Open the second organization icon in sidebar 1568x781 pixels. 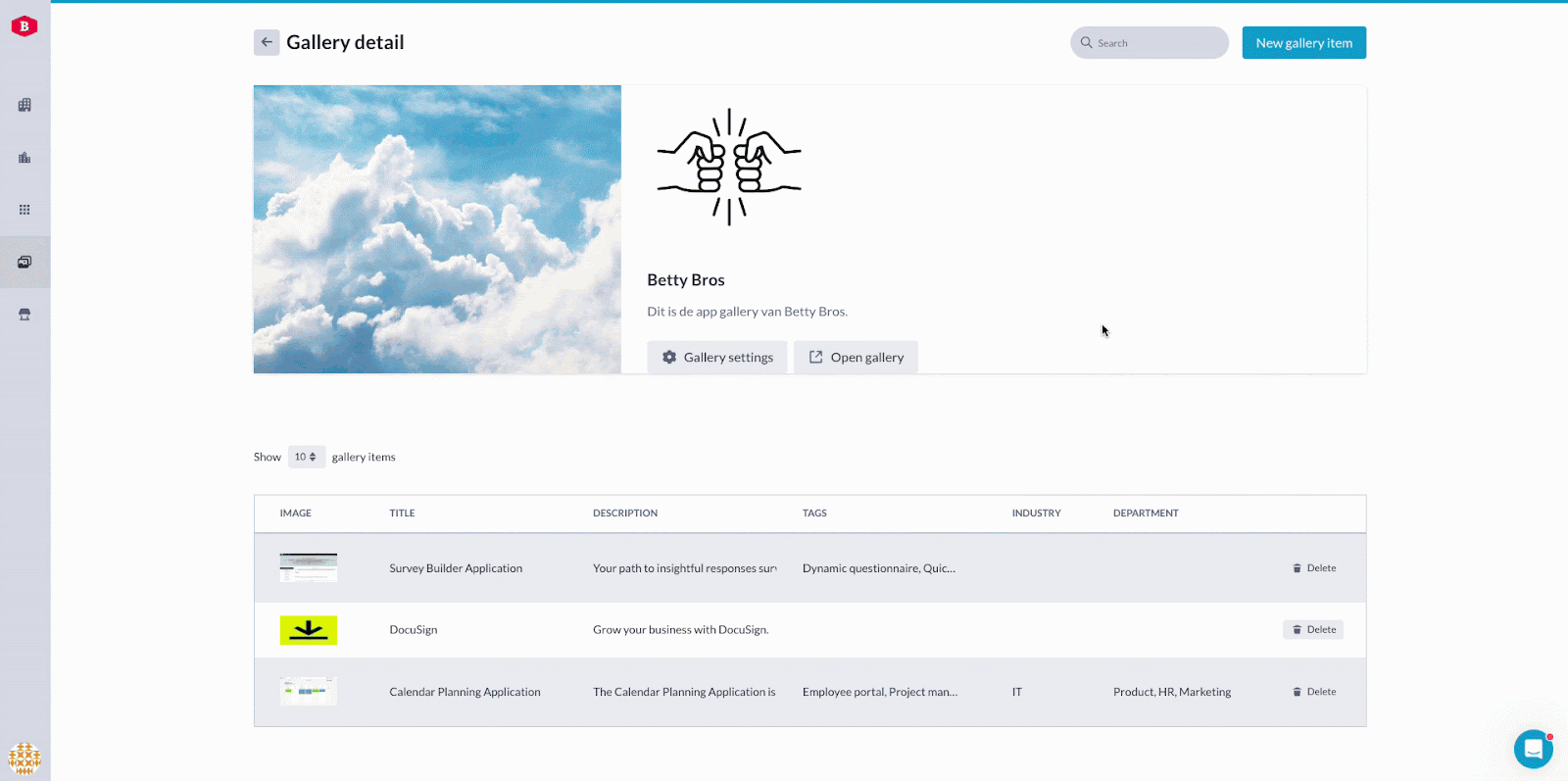click(x=24, y=158)
